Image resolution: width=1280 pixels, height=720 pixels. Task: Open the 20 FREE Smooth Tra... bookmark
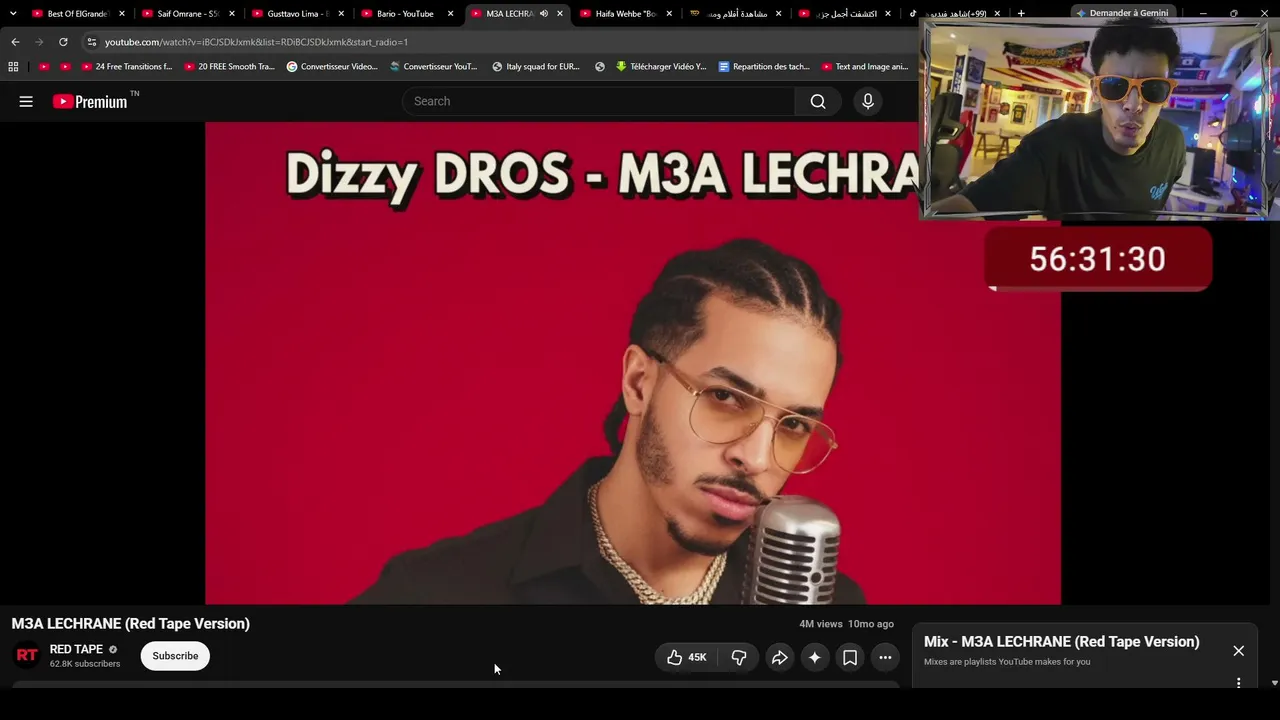point(229,67)
